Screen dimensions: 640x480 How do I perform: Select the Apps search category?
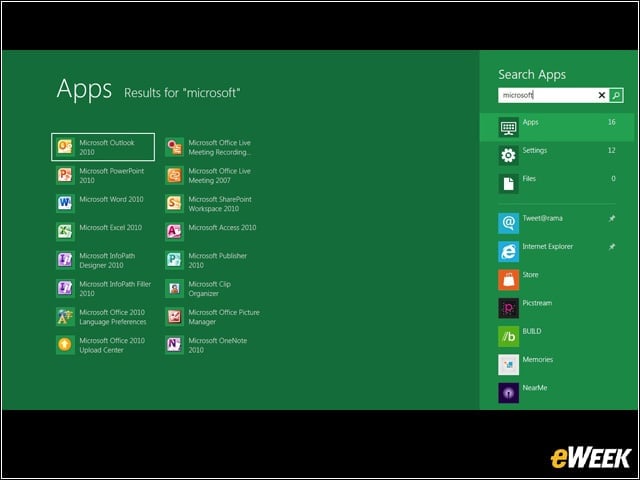pos(557,127)
